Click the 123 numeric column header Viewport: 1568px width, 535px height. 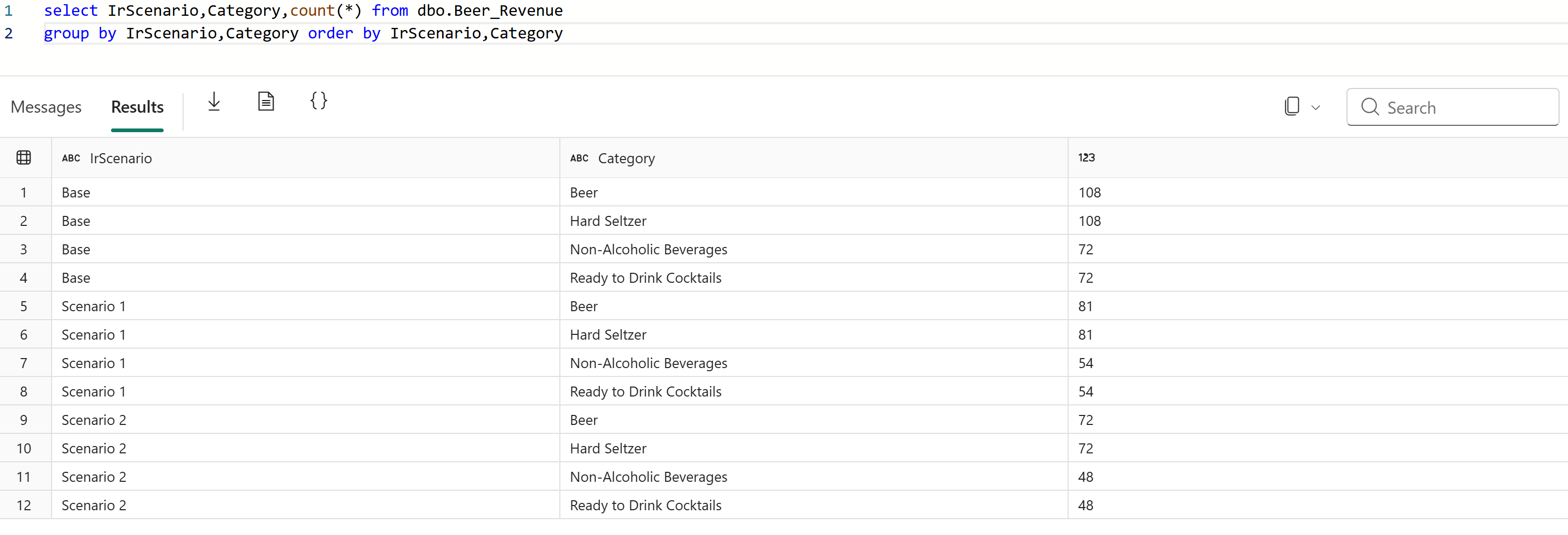point(1086,158)
